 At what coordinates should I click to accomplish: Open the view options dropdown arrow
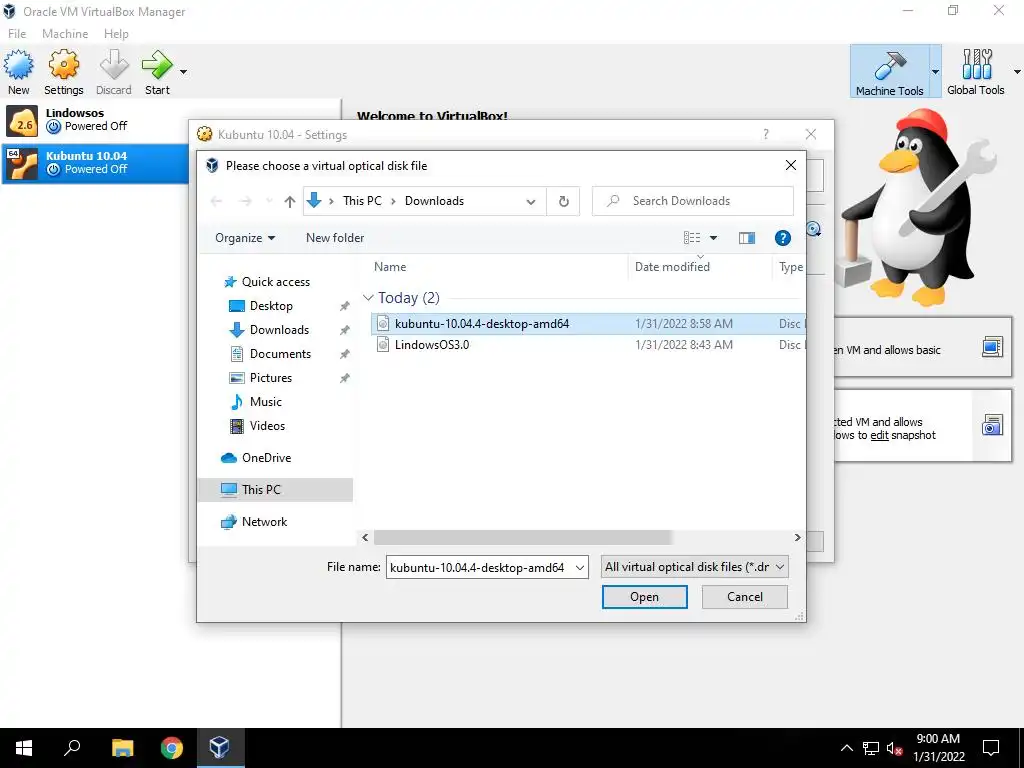coord(714,238)
